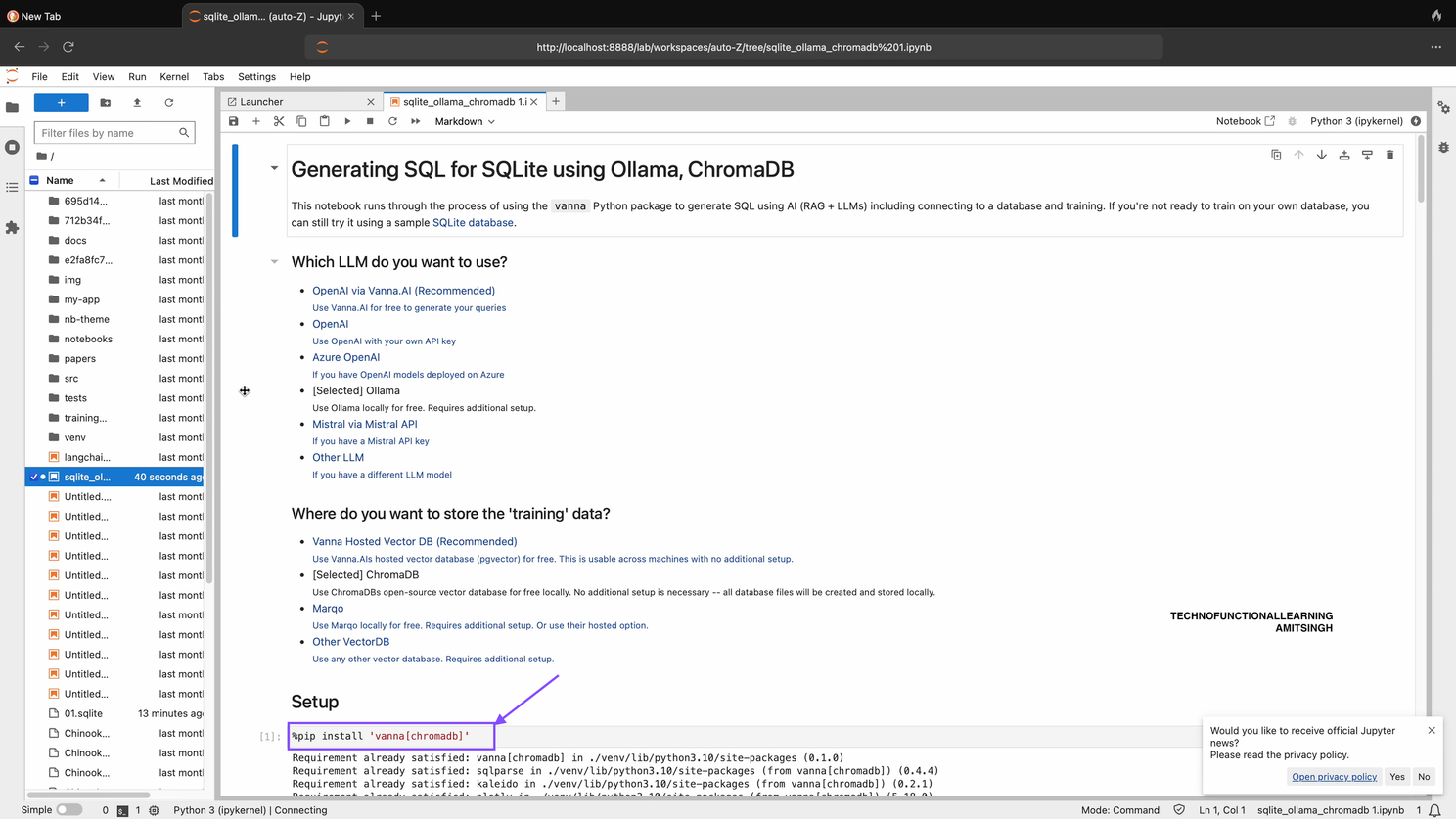Viewport: 1456px width, 819px height.
Task: Insert a cell above from cell toolbar
Action: pyautogui.click(x=1344, y=155)
